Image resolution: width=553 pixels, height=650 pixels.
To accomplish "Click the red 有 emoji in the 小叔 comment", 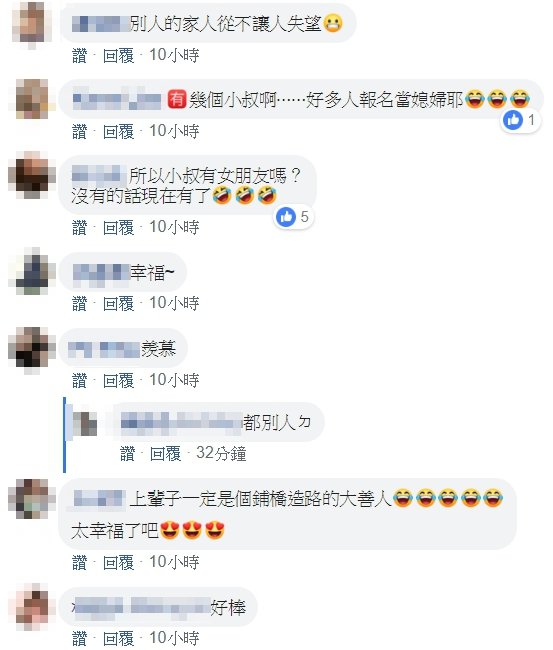I will [x=177, y=99].
